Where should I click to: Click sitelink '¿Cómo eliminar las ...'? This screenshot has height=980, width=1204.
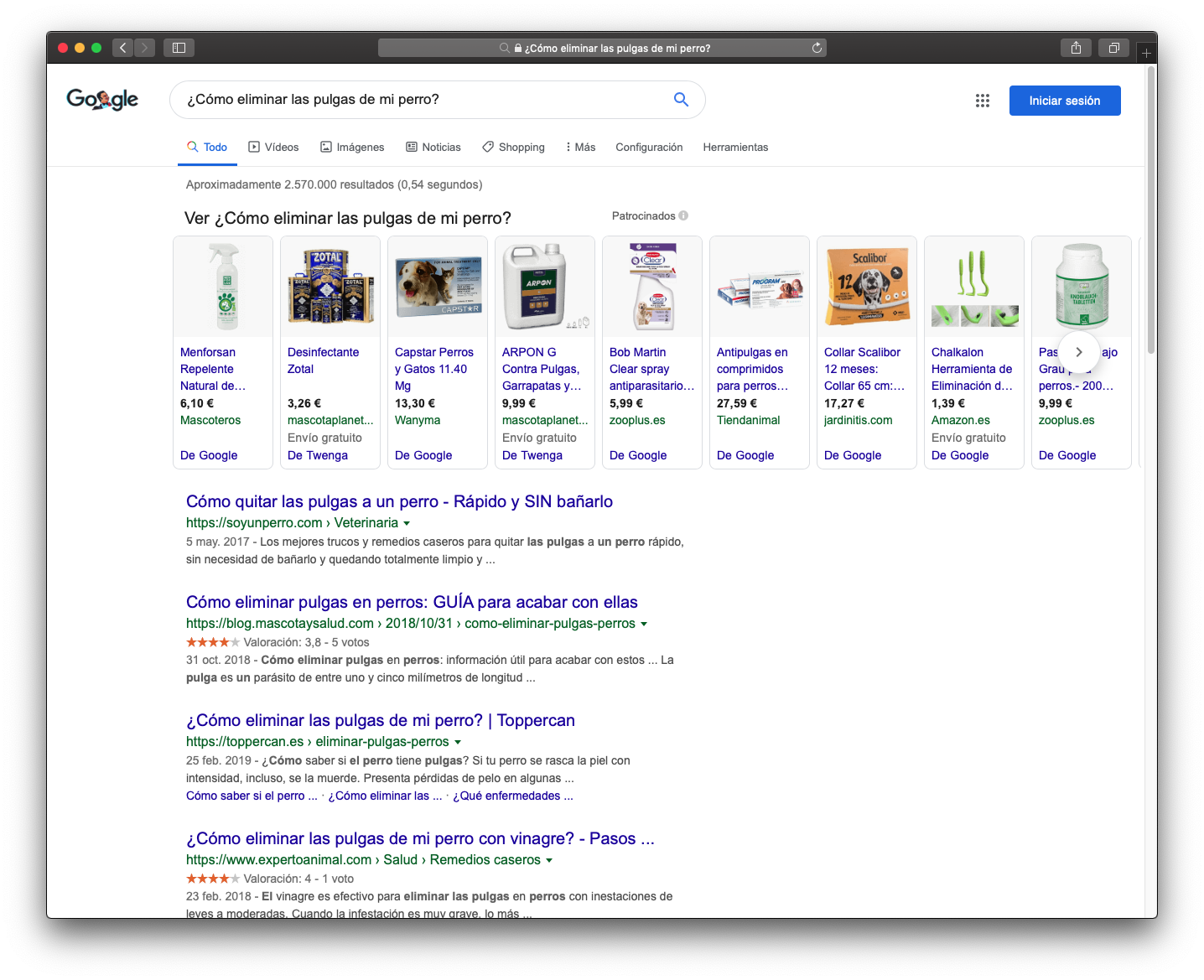(385, 796)
